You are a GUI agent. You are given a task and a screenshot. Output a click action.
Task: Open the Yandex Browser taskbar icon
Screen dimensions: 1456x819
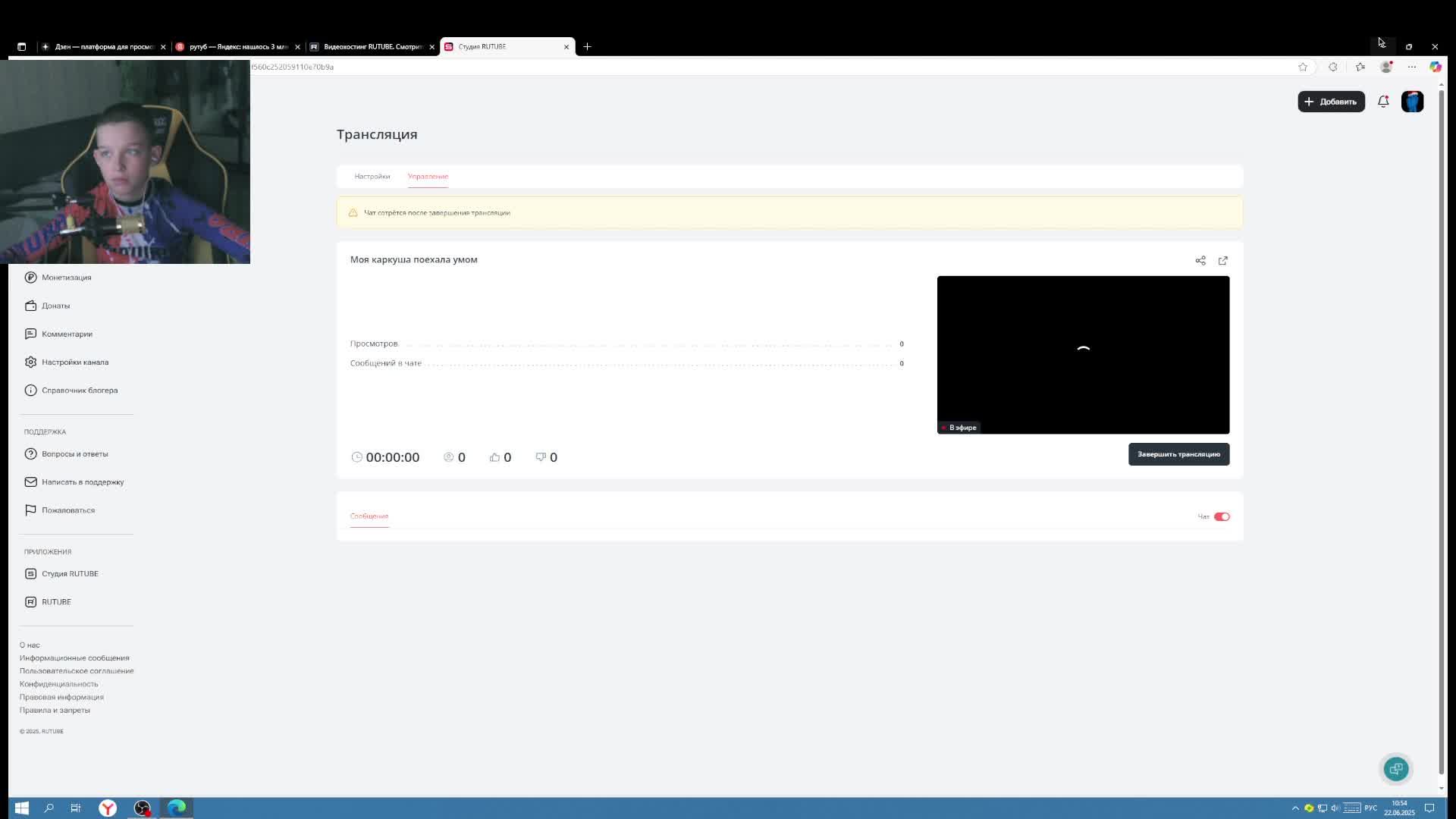[x=107, y=808]
